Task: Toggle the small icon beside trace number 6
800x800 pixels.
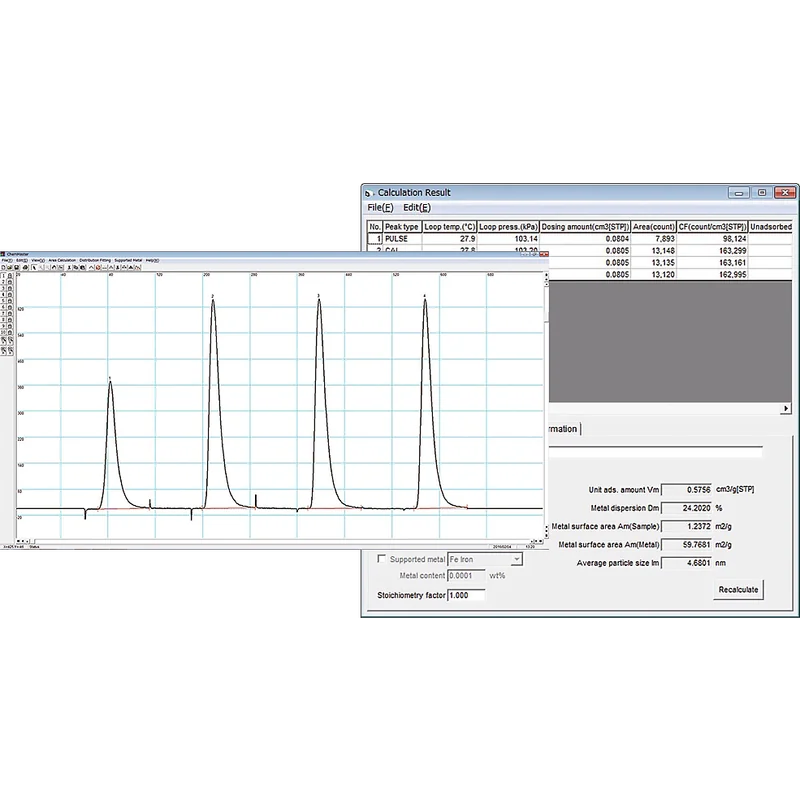Action: 10,307
